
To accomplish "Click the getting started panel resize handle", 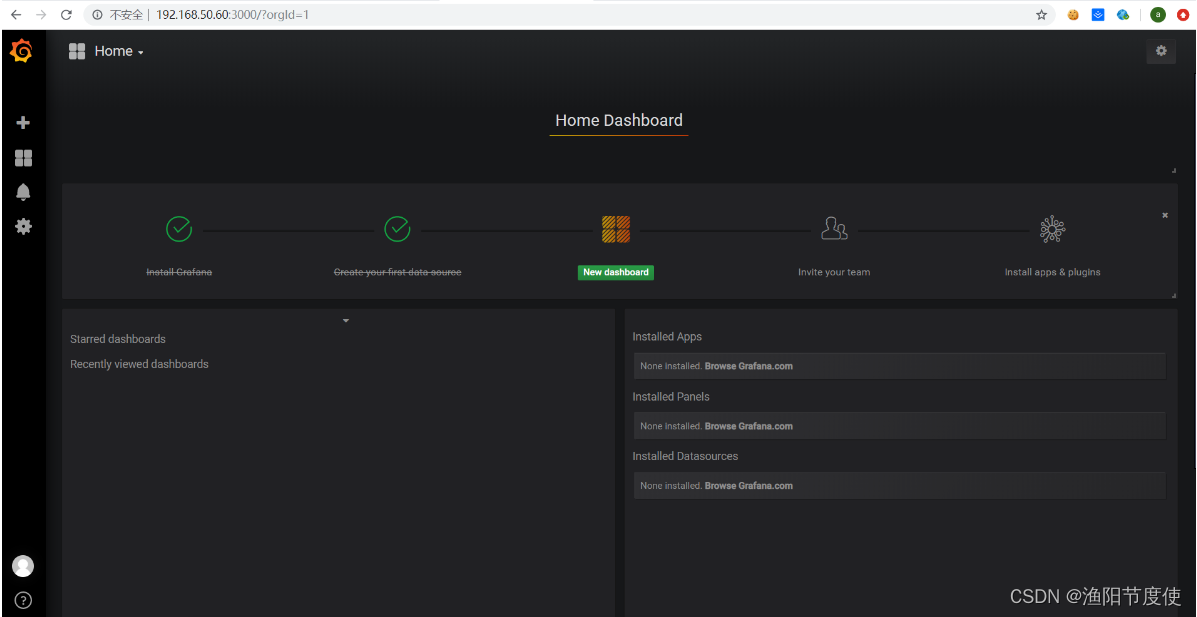I will pyautogui.click(x=1173, y=295).
